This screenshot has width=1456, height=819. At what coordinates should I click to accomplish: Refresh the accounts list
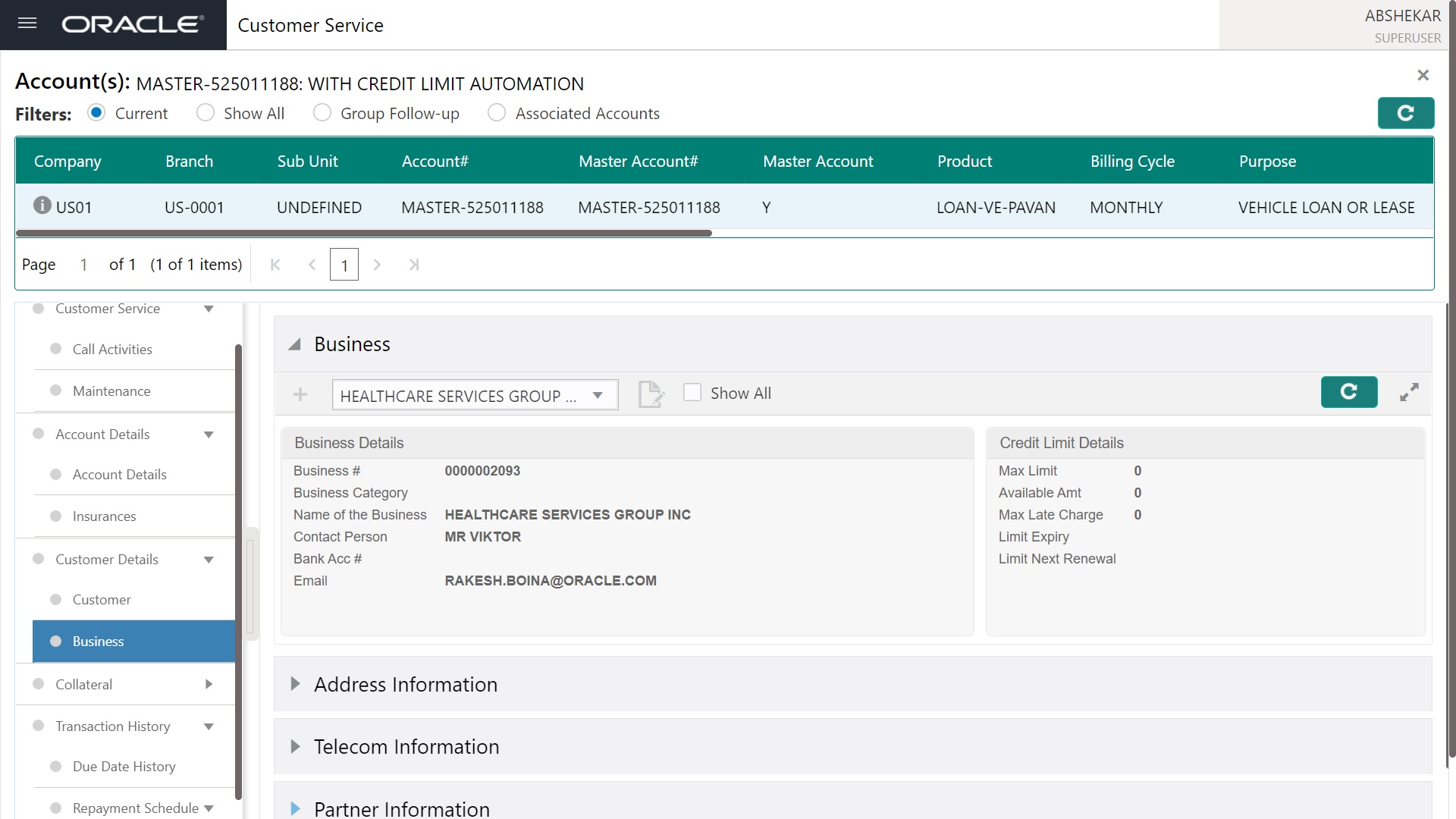[x=1405, y=113]
